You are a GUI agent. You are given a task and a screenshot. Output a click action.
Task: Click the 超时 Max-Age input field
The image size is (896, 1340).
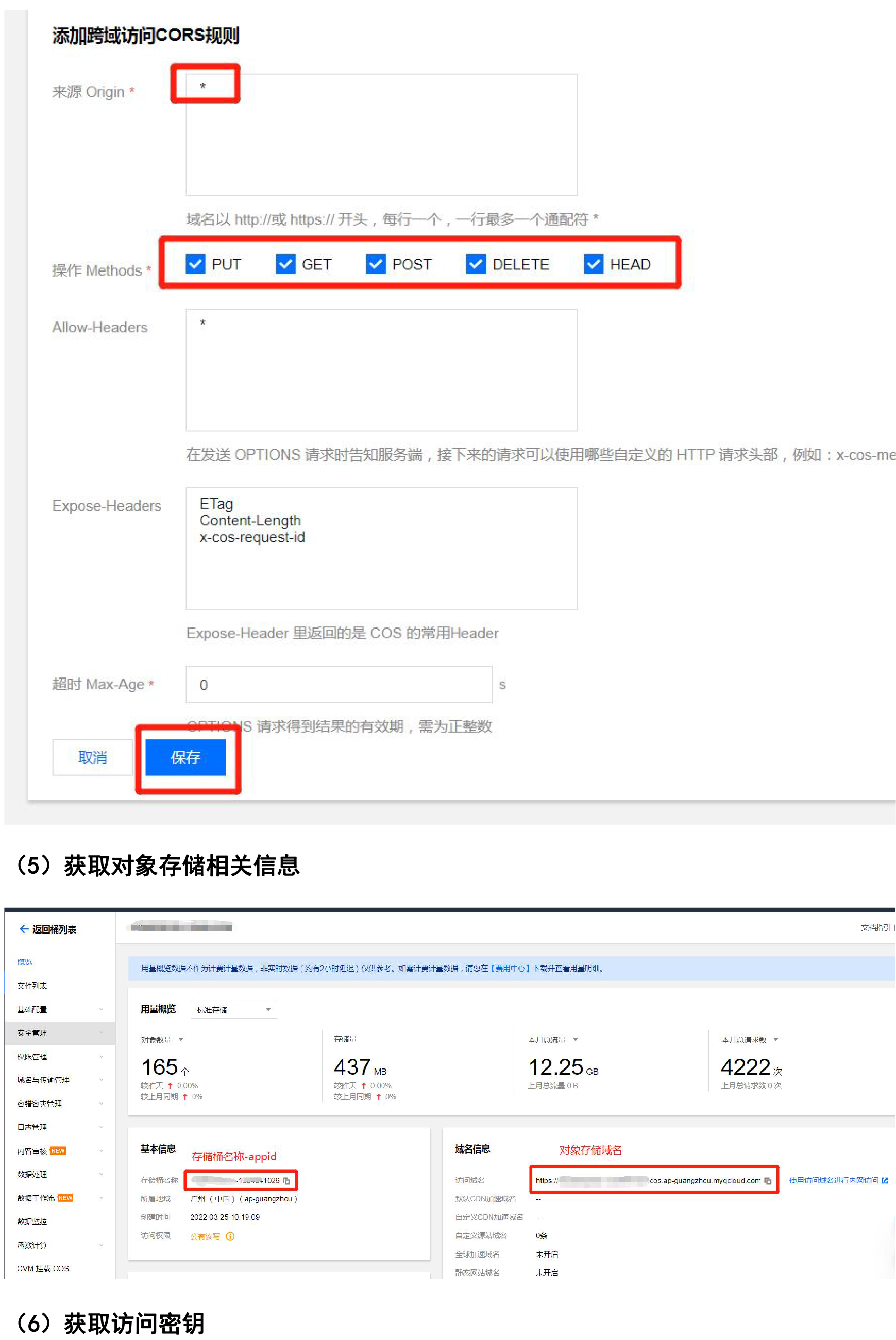click(339, 684)
